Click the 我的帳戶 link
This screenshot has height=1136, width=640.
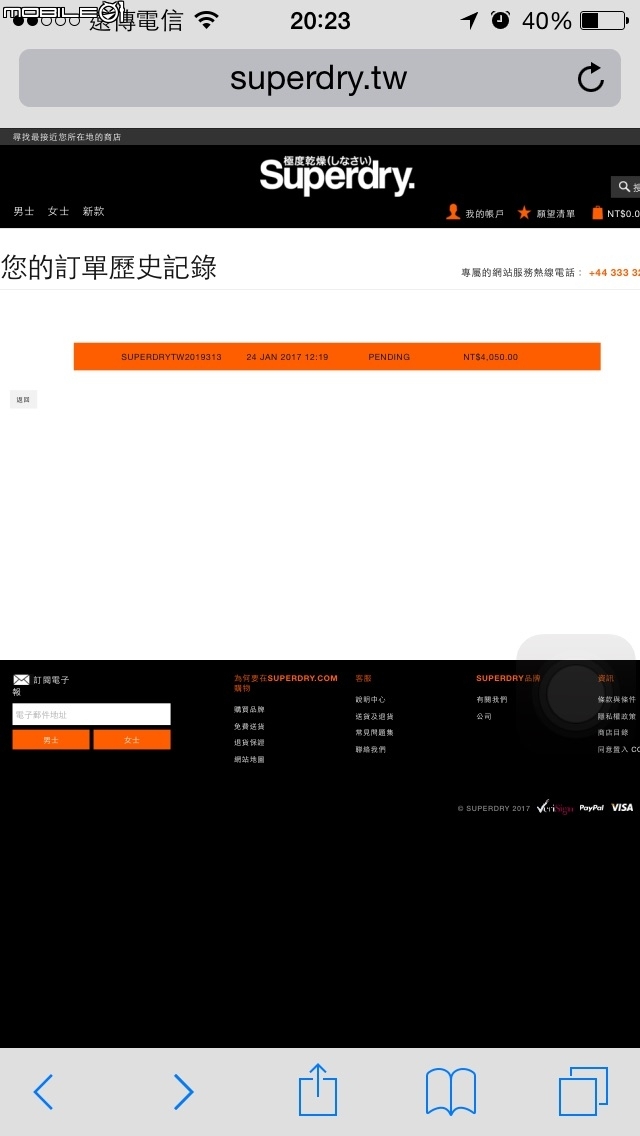[x=484, y=214]
